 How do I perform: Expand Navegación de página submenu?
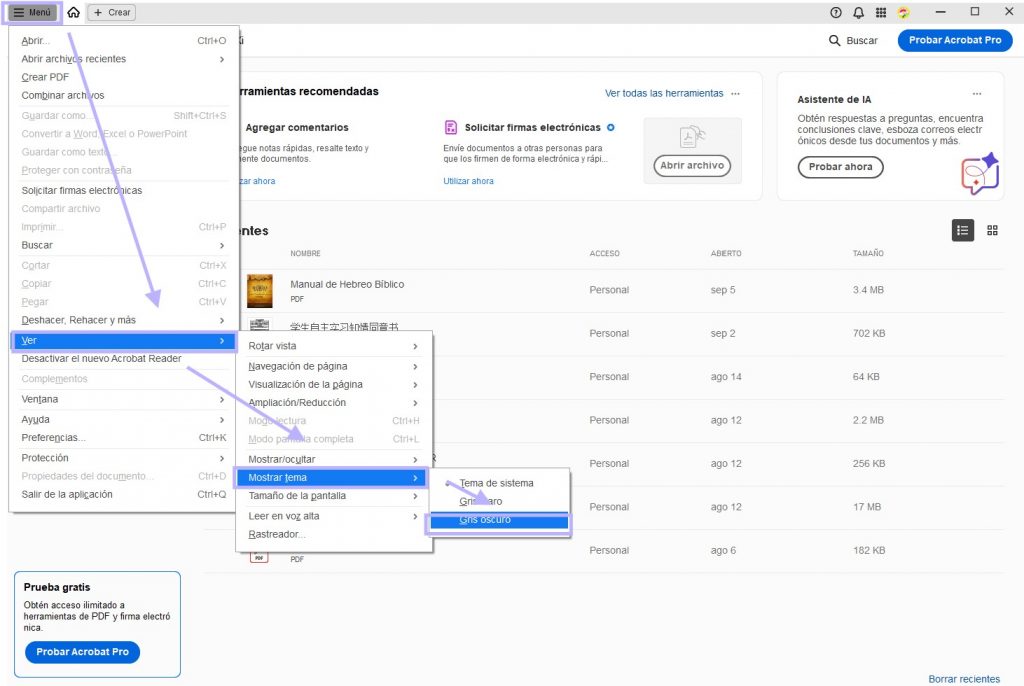click(333, 367)
